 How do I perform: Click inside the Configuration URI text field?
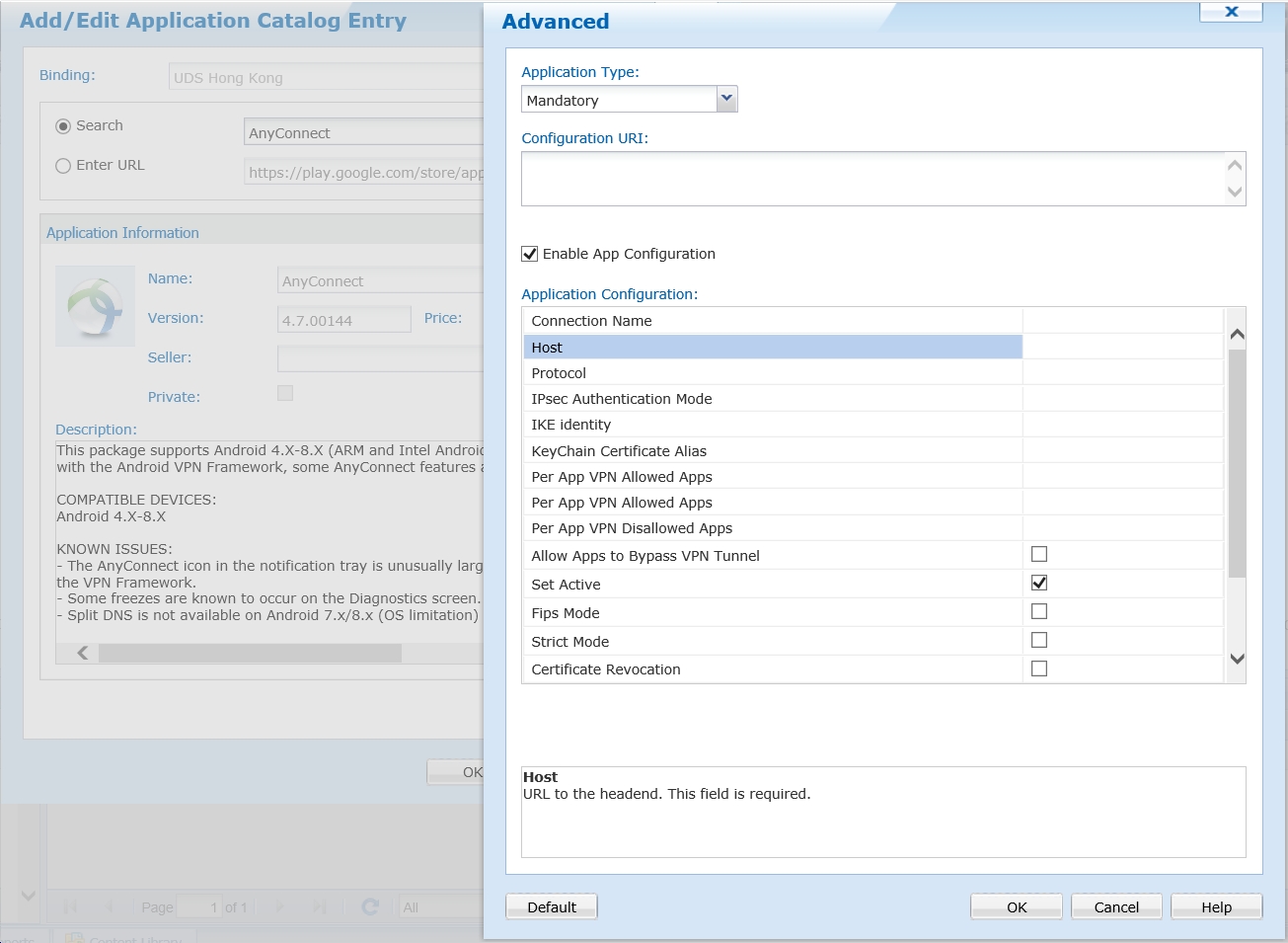click(871, 179)
